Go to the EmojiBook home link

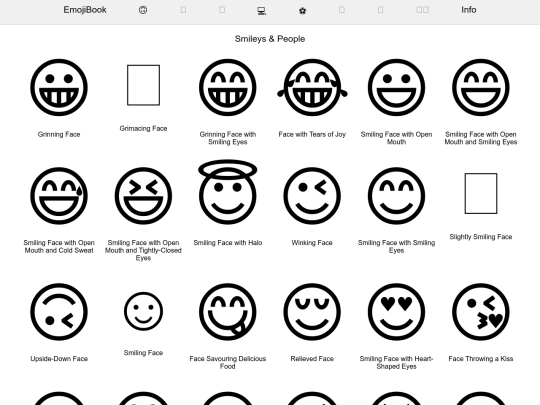point(85,10)
